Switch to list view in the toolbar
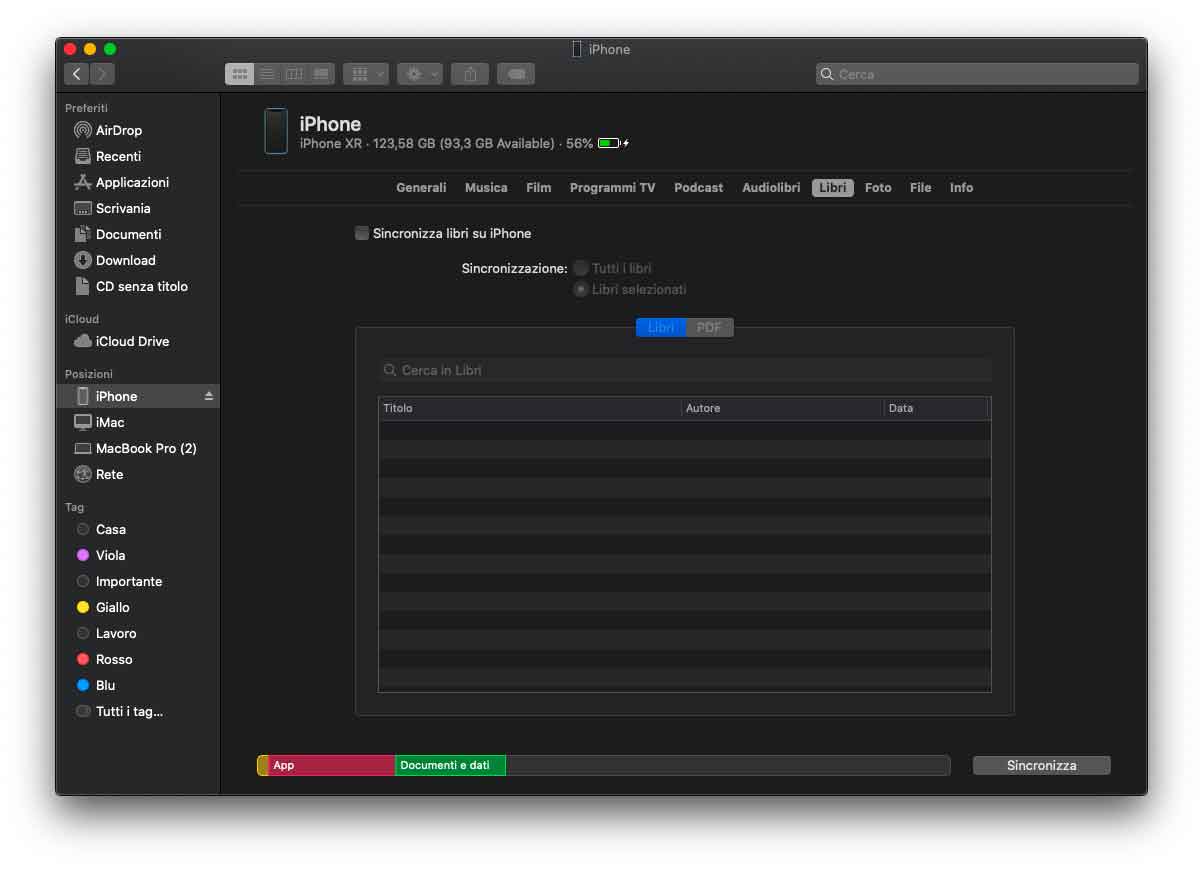 coord(267,74)
